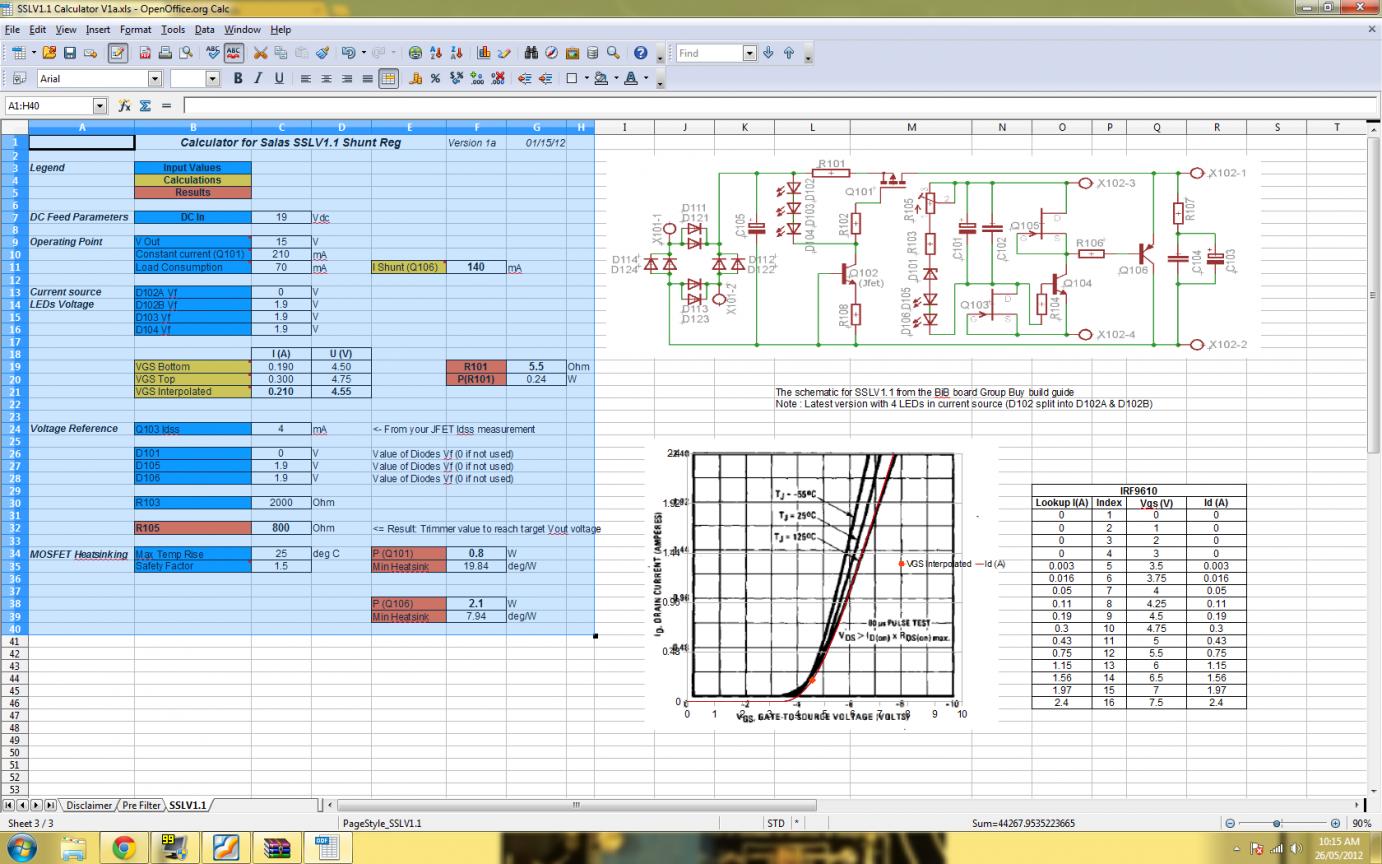1382x864 pixels.
Task: Open the font size dropdown
Action: (212, 78)
